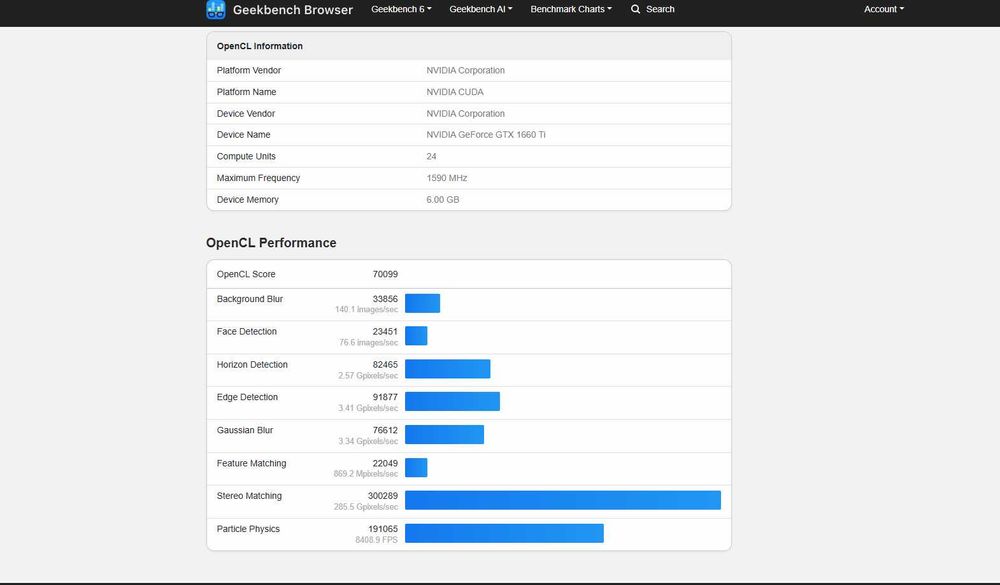Select the Device Vendor row label
The width and height of the screenshot is (1000, 585).
pyautogui.click(x=246, y=114)
